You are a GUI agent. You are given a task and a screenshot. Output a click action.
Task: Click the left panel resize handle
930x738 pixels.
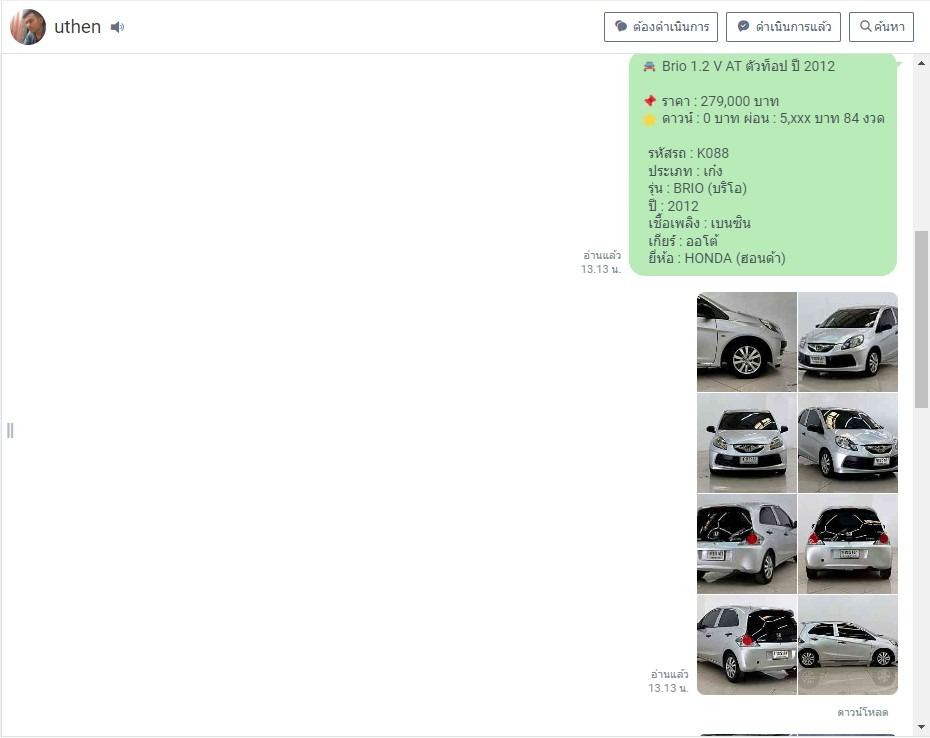(x=10, y=430)
